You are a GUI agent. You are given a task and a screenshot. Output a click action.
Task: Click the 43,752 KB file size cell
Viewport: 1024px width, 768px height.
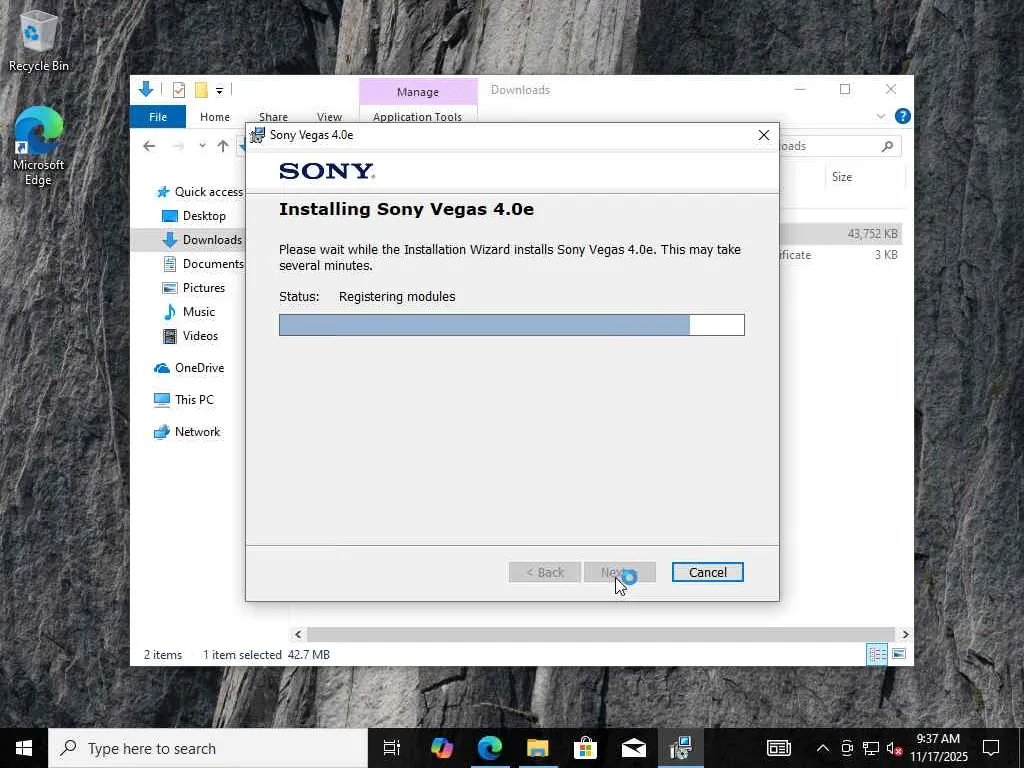coord(872,234)
